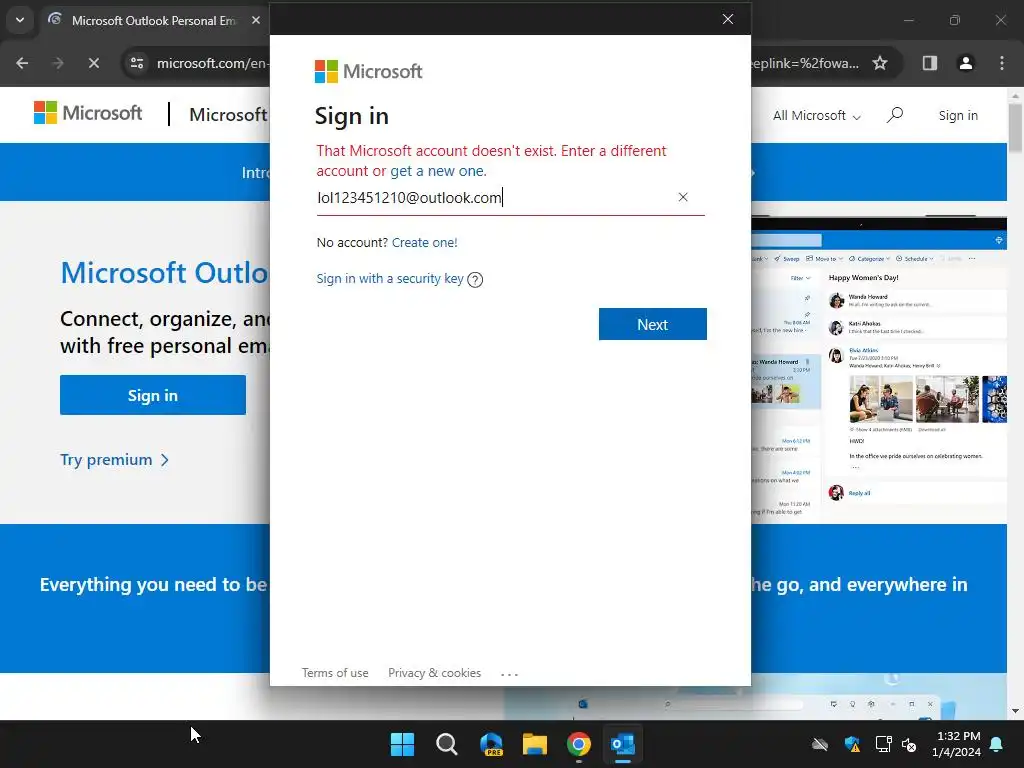Go back with the browser back arrow

point(22,63)
